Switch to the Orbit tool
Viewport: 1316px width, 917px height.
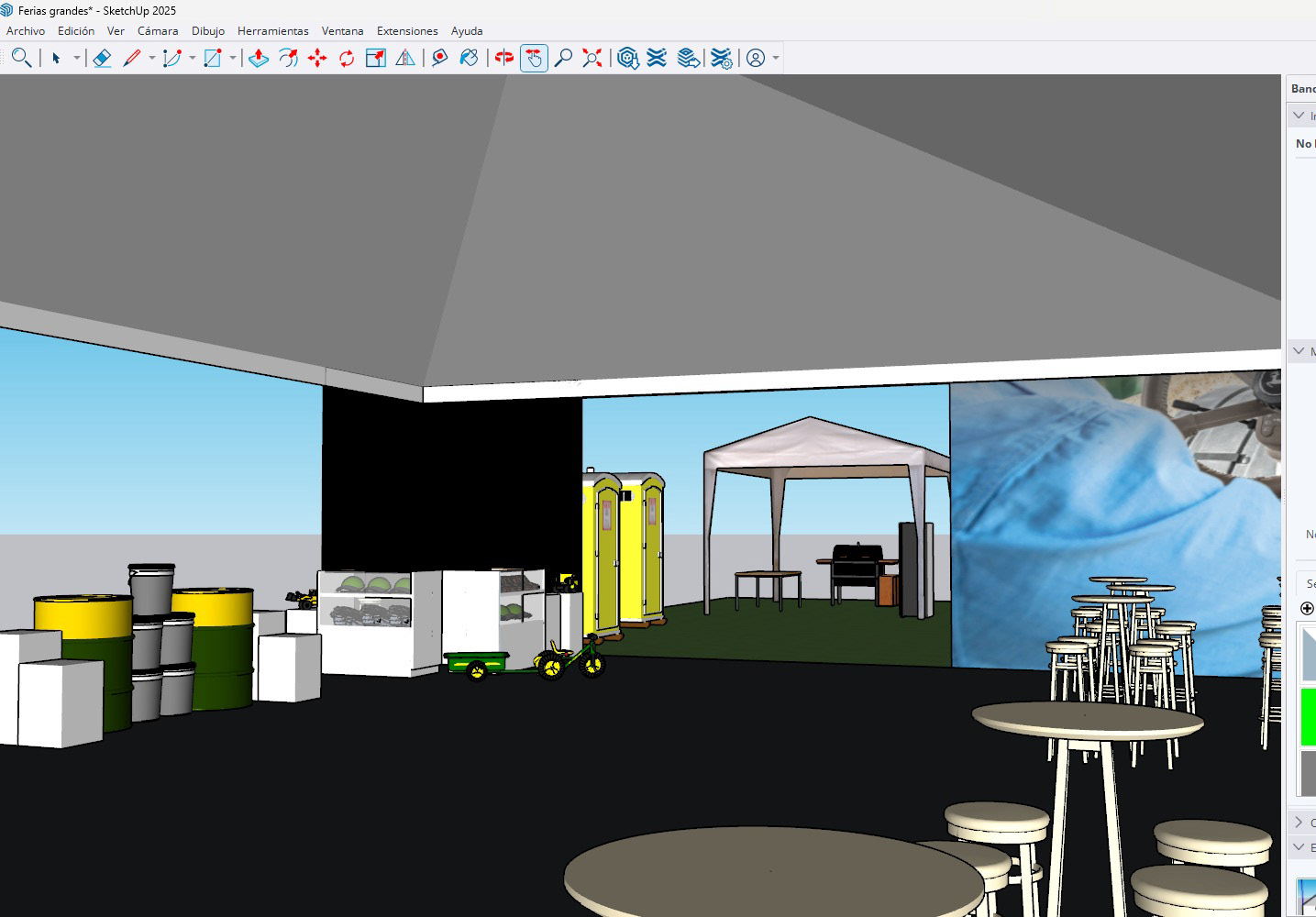coord(503,58)
